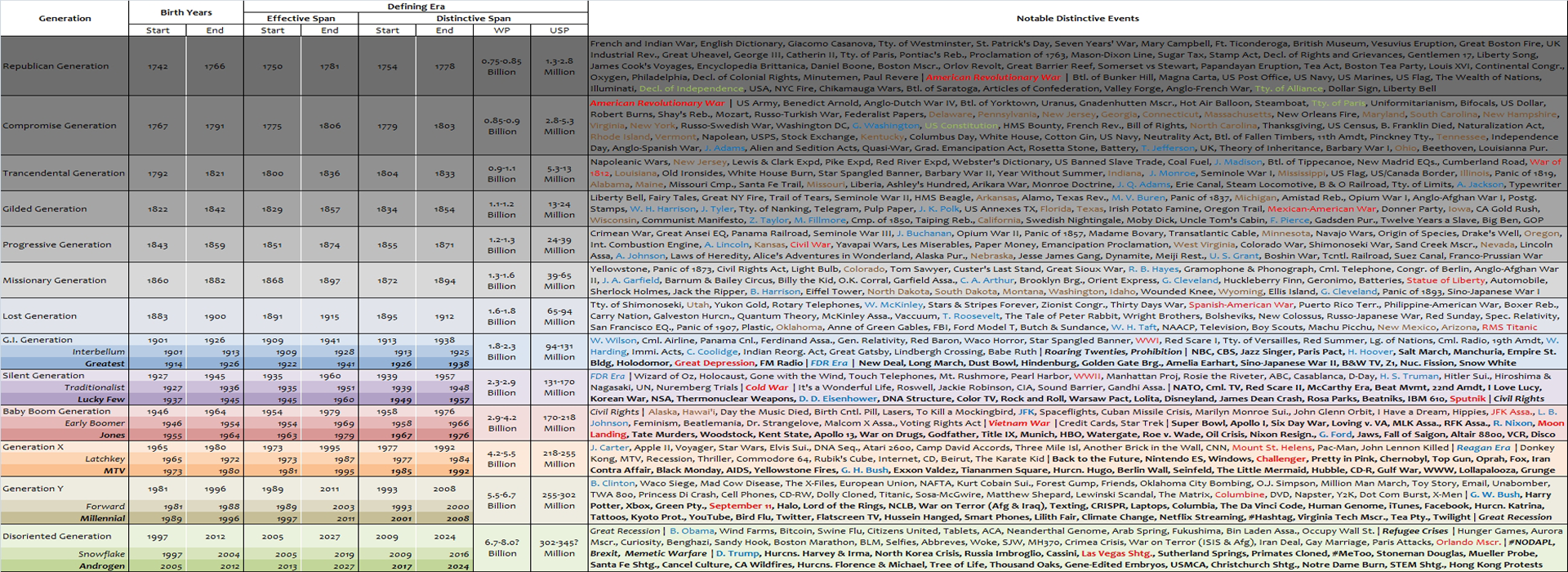Select the "Lucky Few" sub-row label
Image resolution: width=1568 pixels, height=572 pixels.
pyautogui.click(x=65, y=400)
